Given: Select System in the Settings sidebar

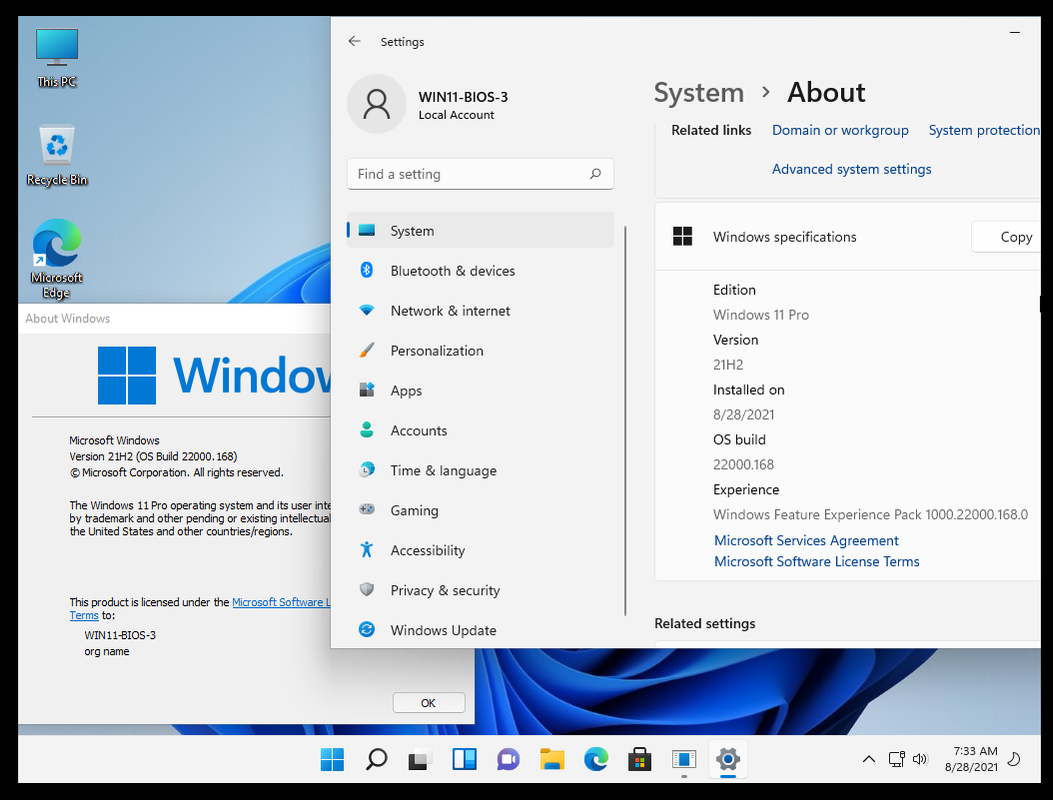Looking at the screenshot, I should tap(480, 230).
